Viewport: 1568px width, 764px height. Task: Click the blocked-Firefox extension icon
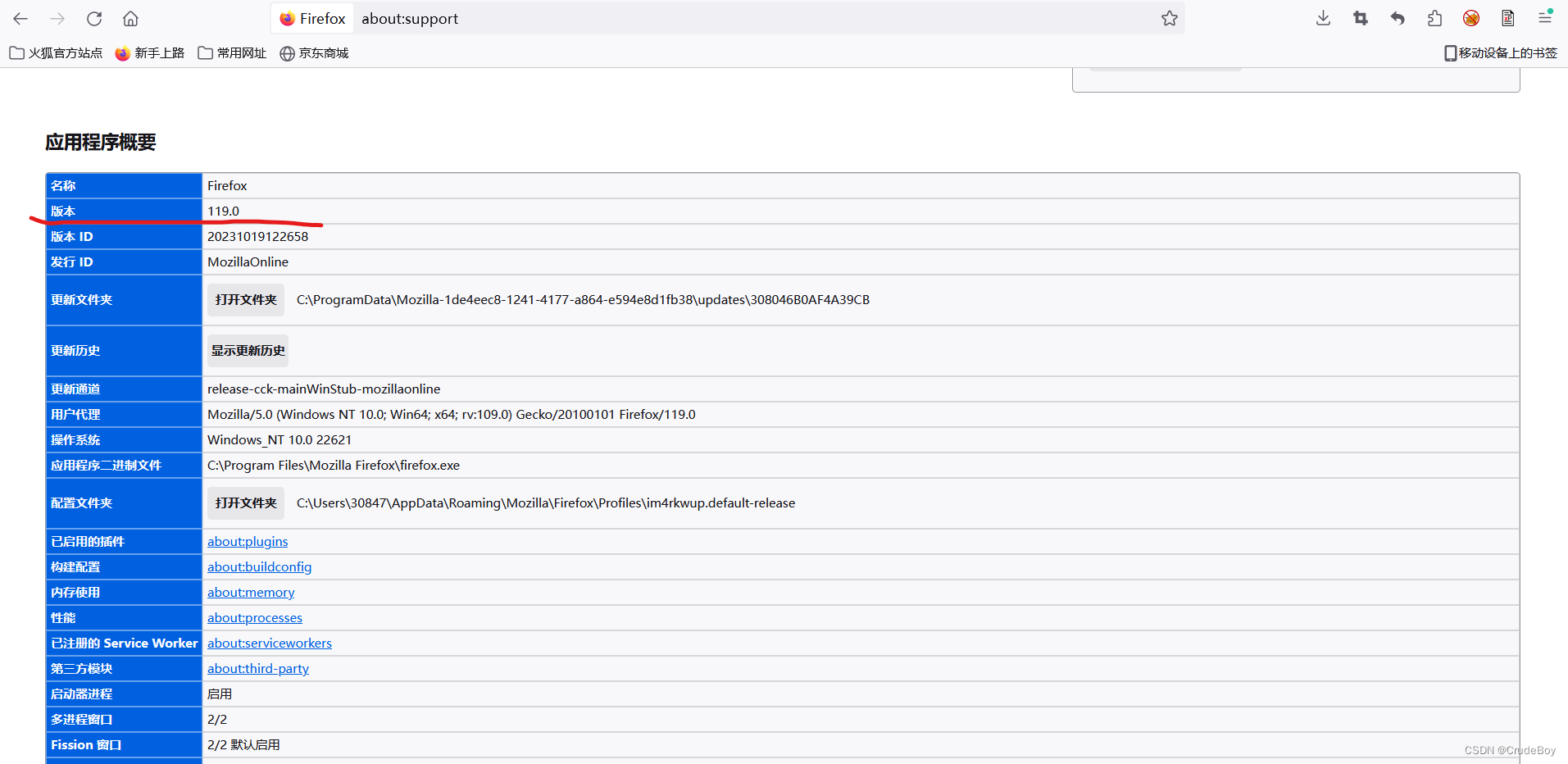(x=1470, y=18)
